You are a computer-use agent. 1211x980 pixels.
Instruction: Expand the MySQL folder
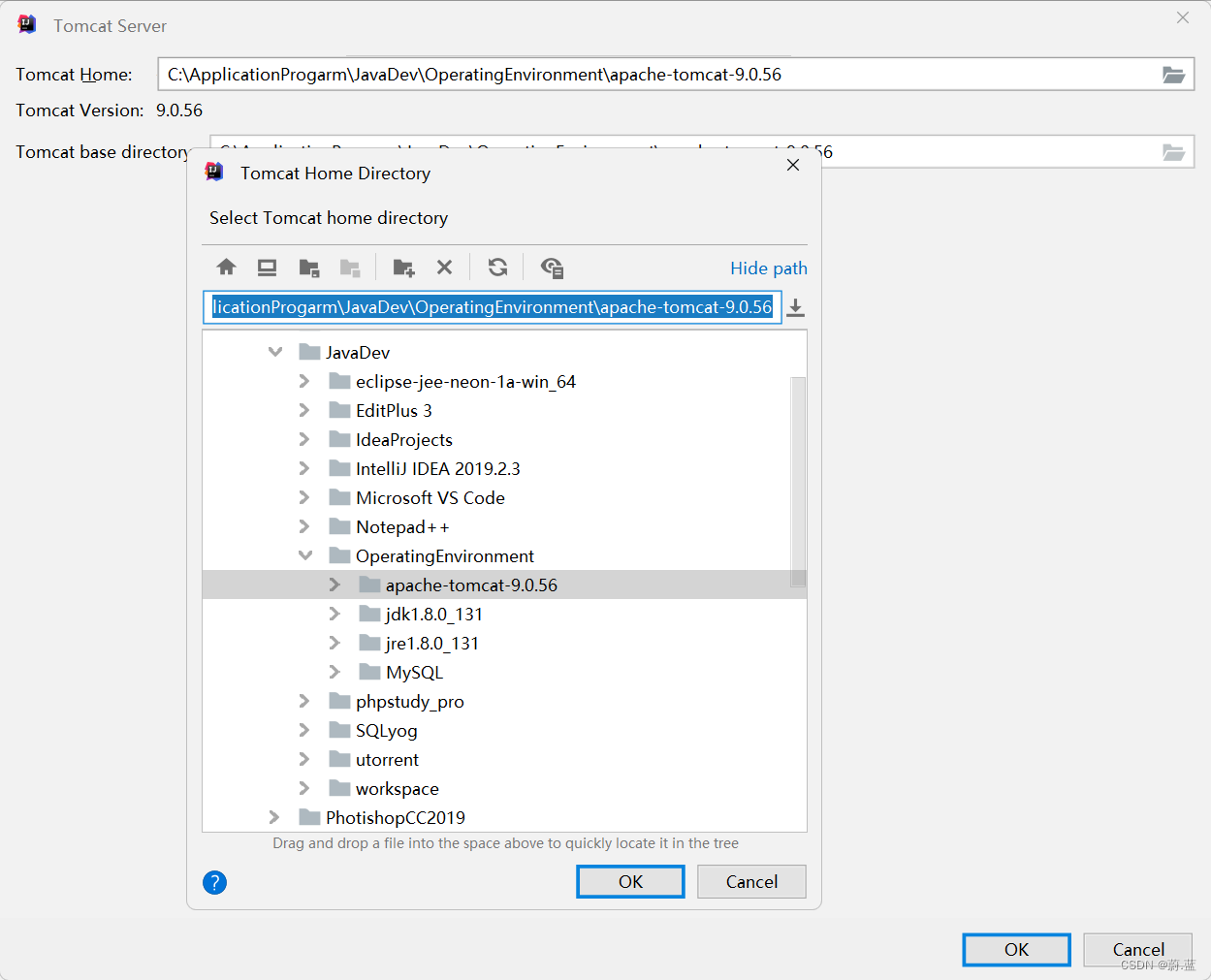pyautogui.click(x=335, y=672)
